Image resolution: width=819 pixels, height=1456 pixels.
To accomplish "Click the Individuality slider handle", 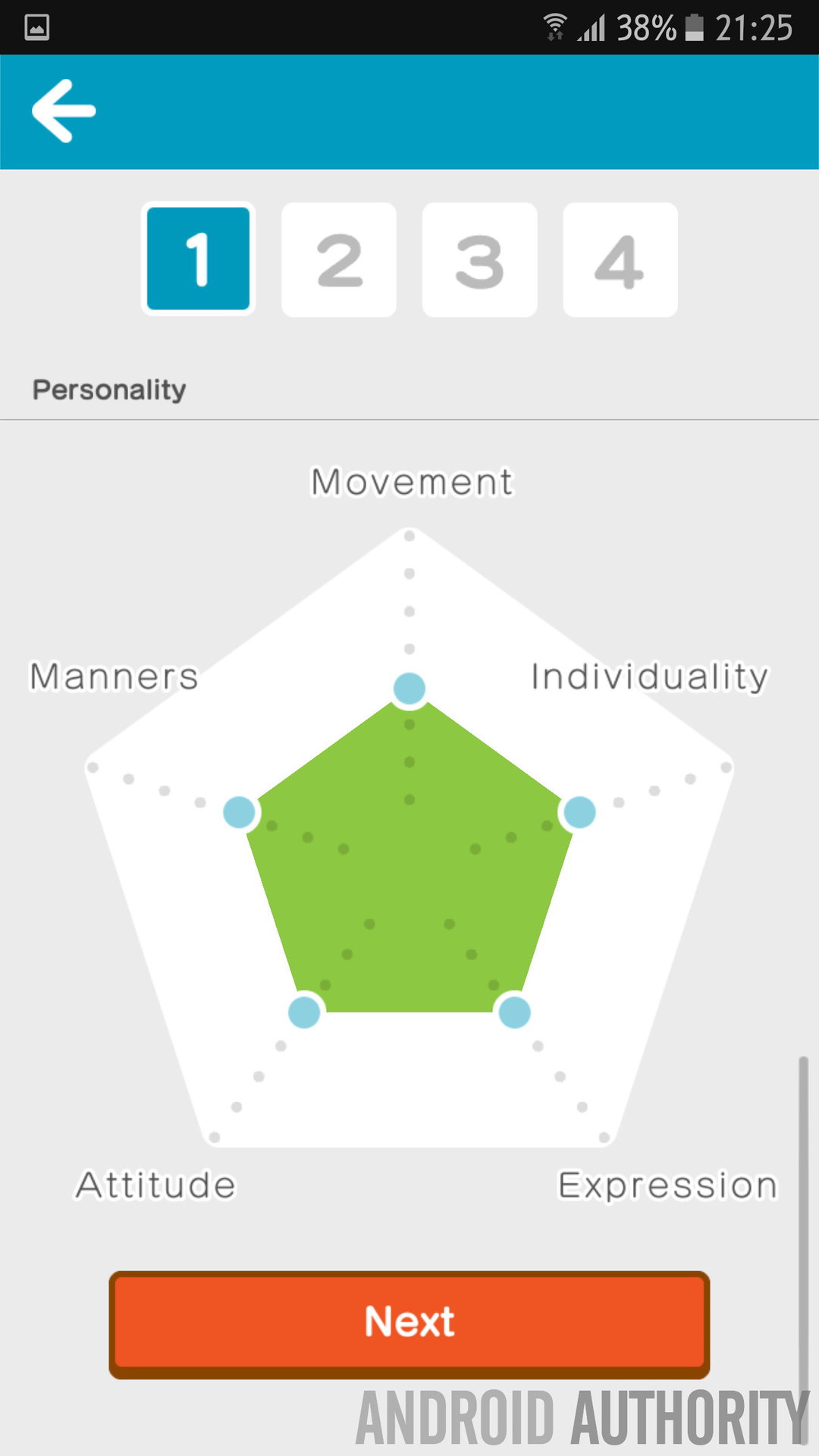I will pos(580,812).
